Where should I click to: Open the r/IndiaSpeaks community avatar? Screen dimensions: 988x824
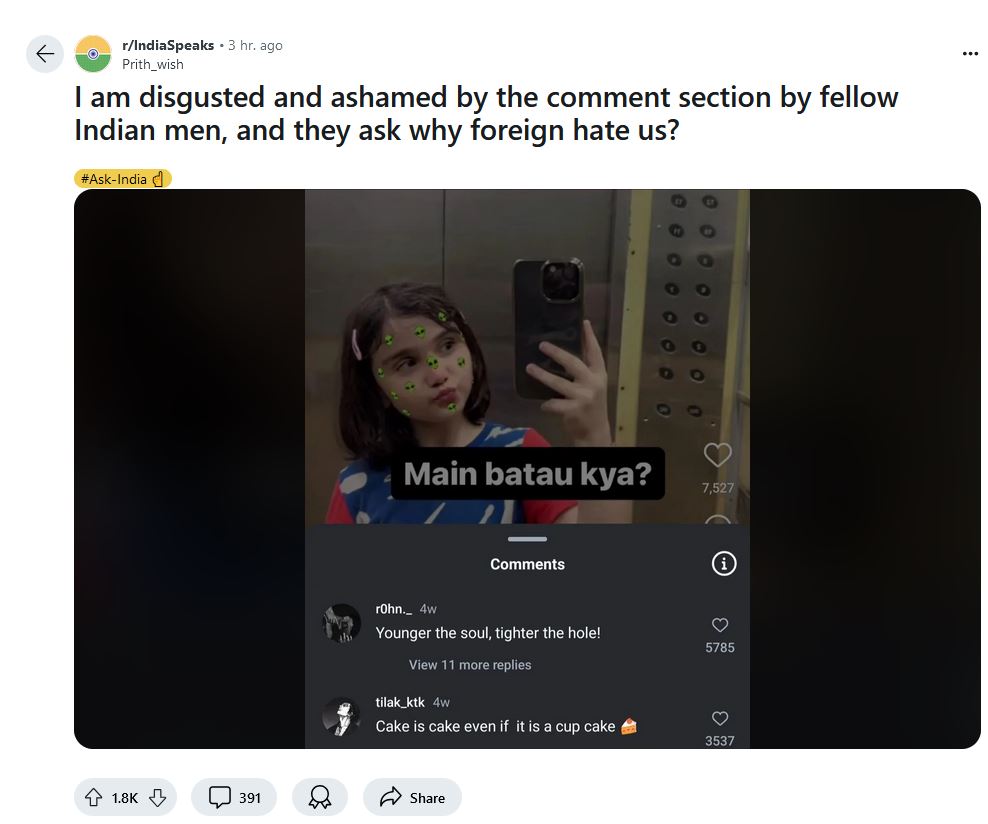(x=93, y=54)
